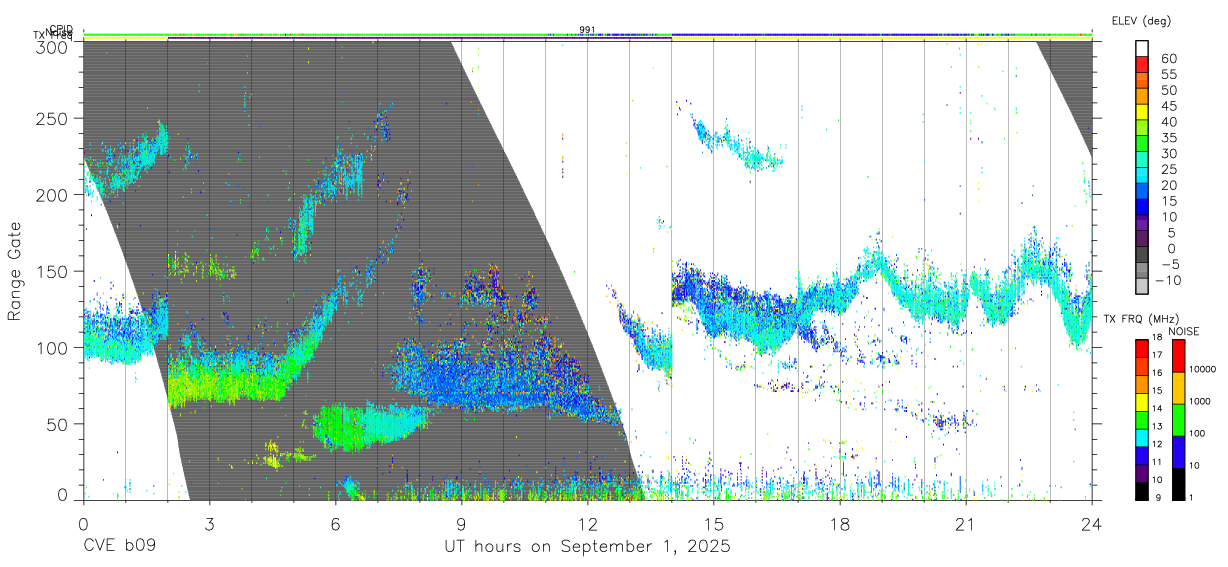Select the red swatch in the TX FRQ legend
The height and width of the screenshot is (567, 1228).
[1142, 348]
